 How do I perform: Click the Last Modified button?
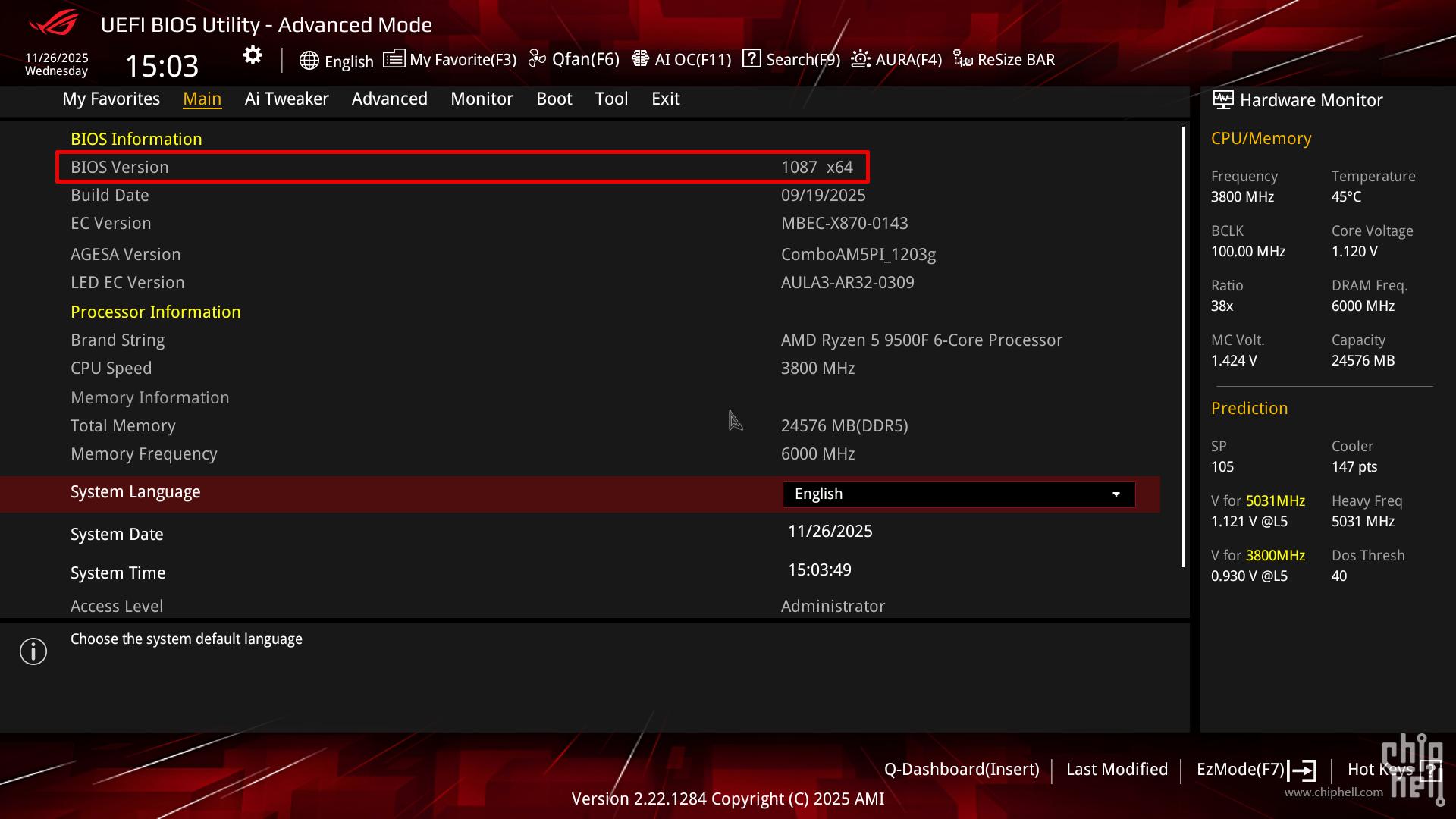click(1116, 770)
